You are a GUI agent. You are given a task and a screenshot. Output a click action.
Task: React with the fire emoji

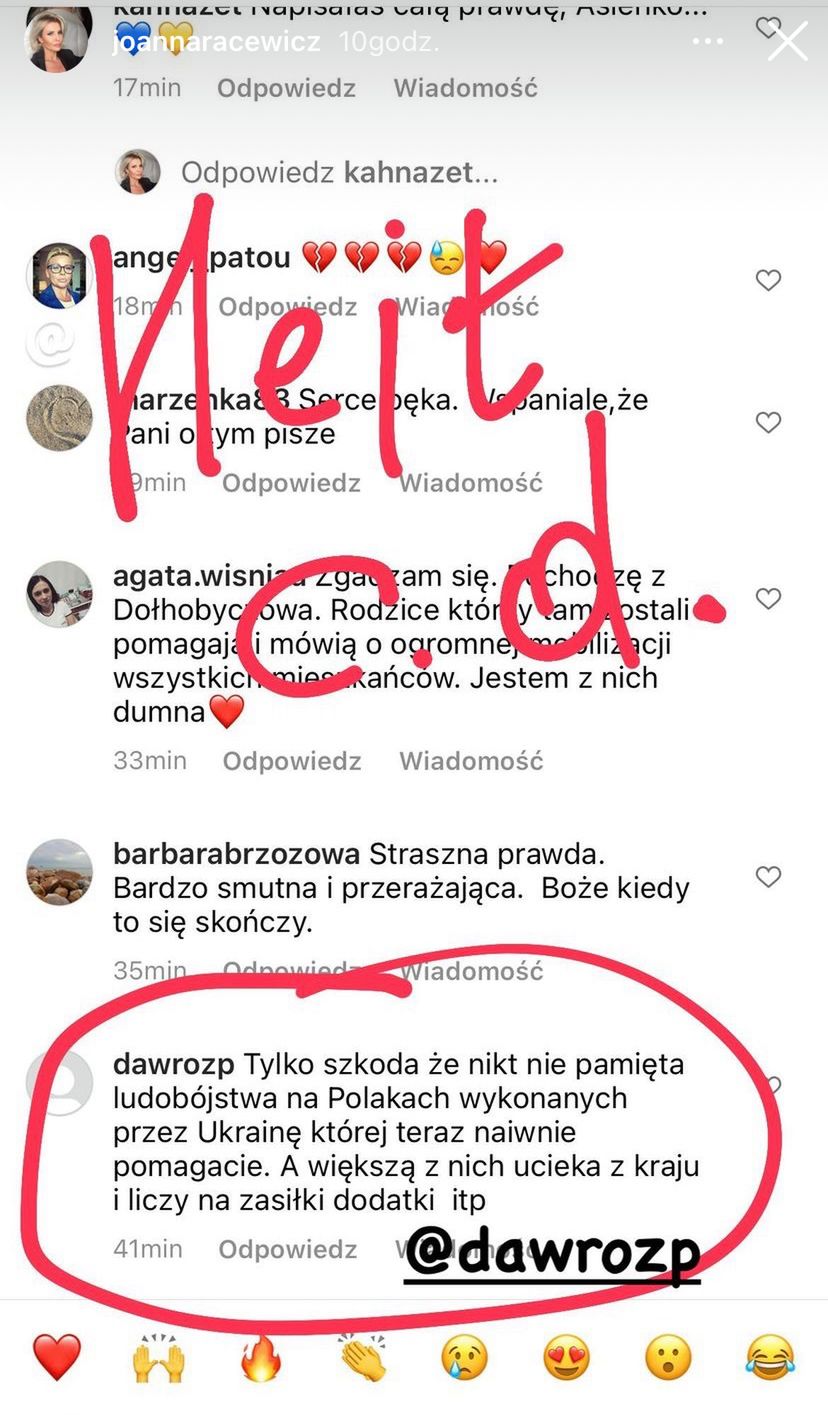[261, 1358]
